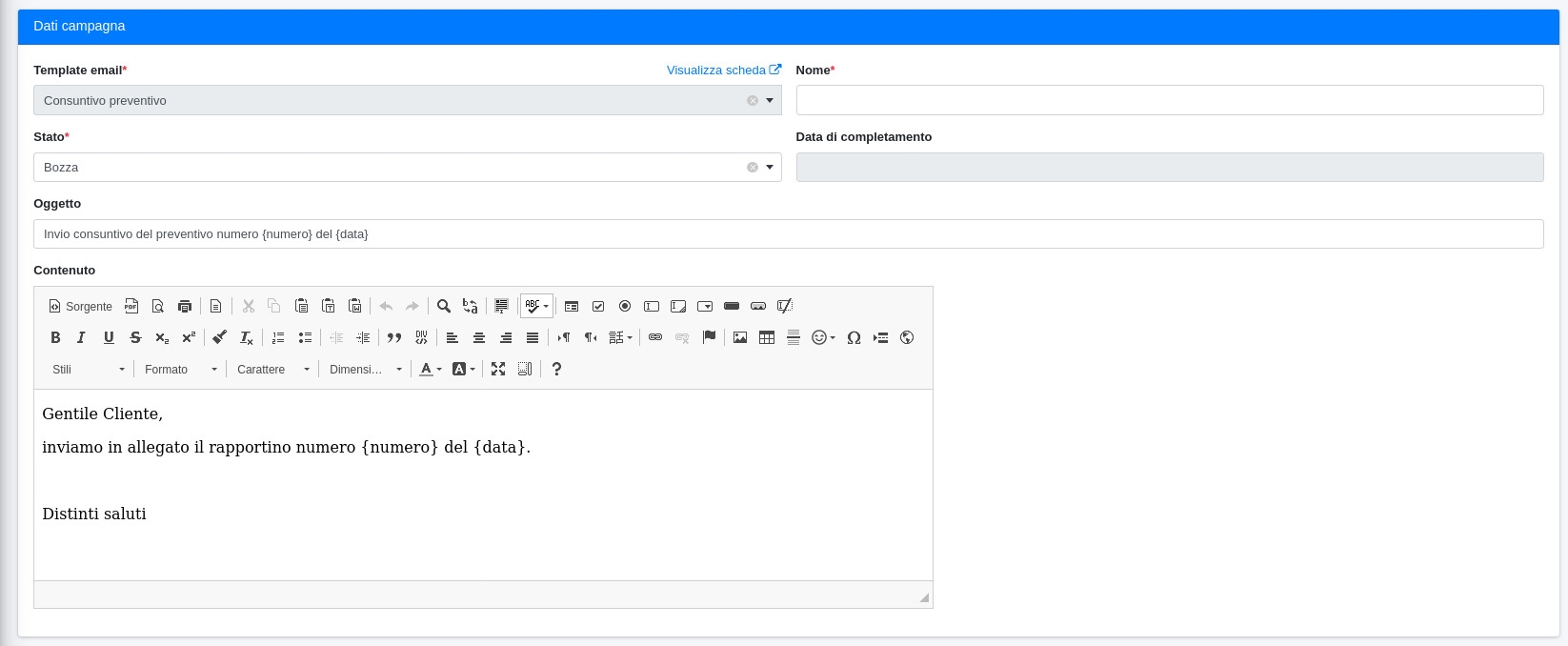Open the find search tool
Screen dimensions: 1568x646
[x=443, y=306]
